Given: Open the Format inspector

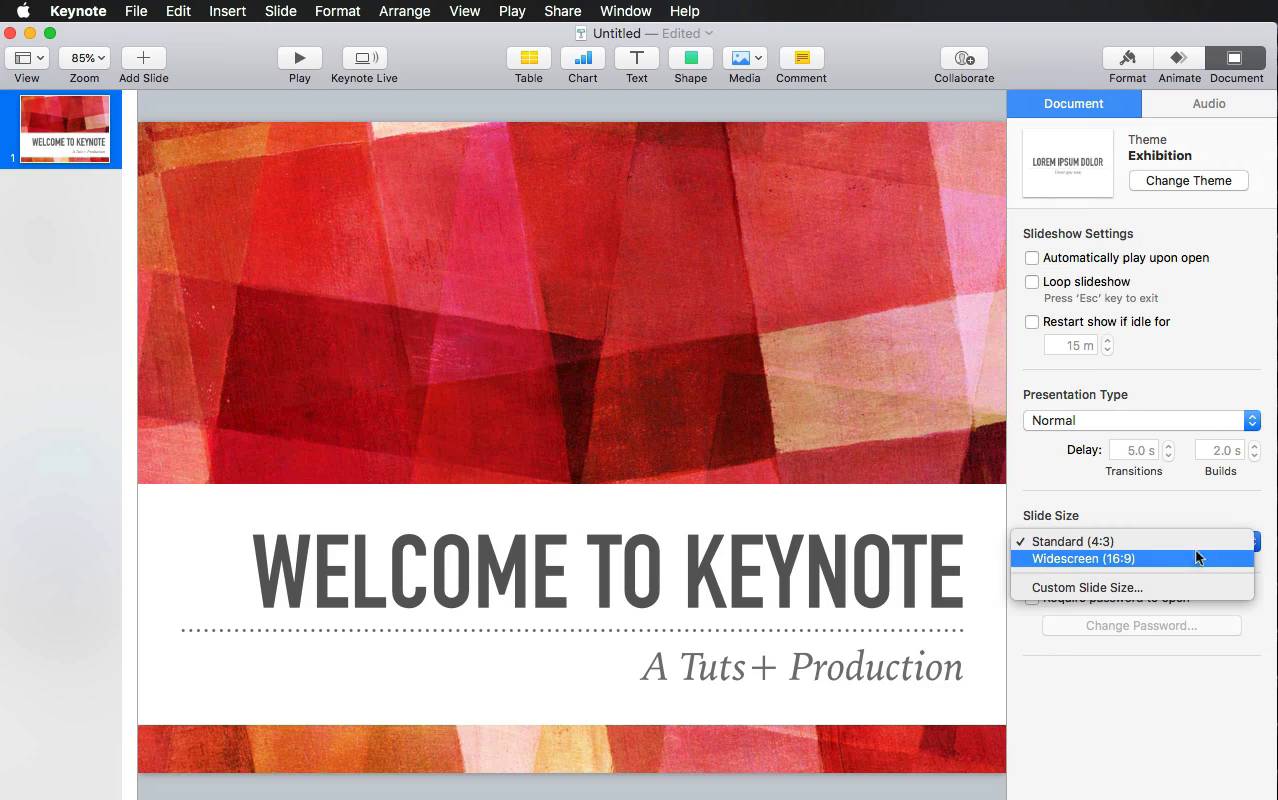Looking at the screenshot, I should coord(1127,58).
